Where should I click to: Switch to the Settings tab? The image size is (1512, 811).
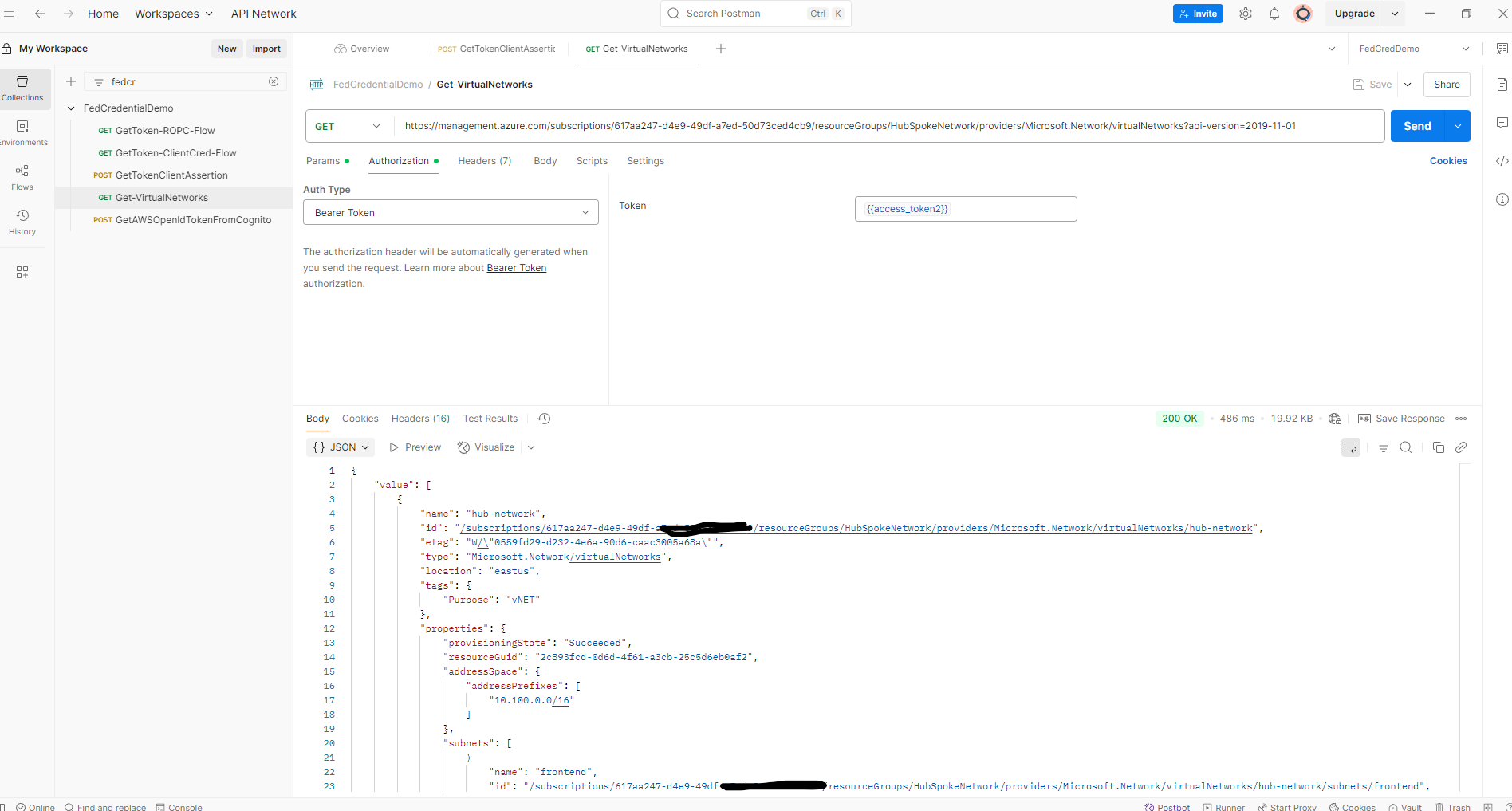(x=645, y=161)
